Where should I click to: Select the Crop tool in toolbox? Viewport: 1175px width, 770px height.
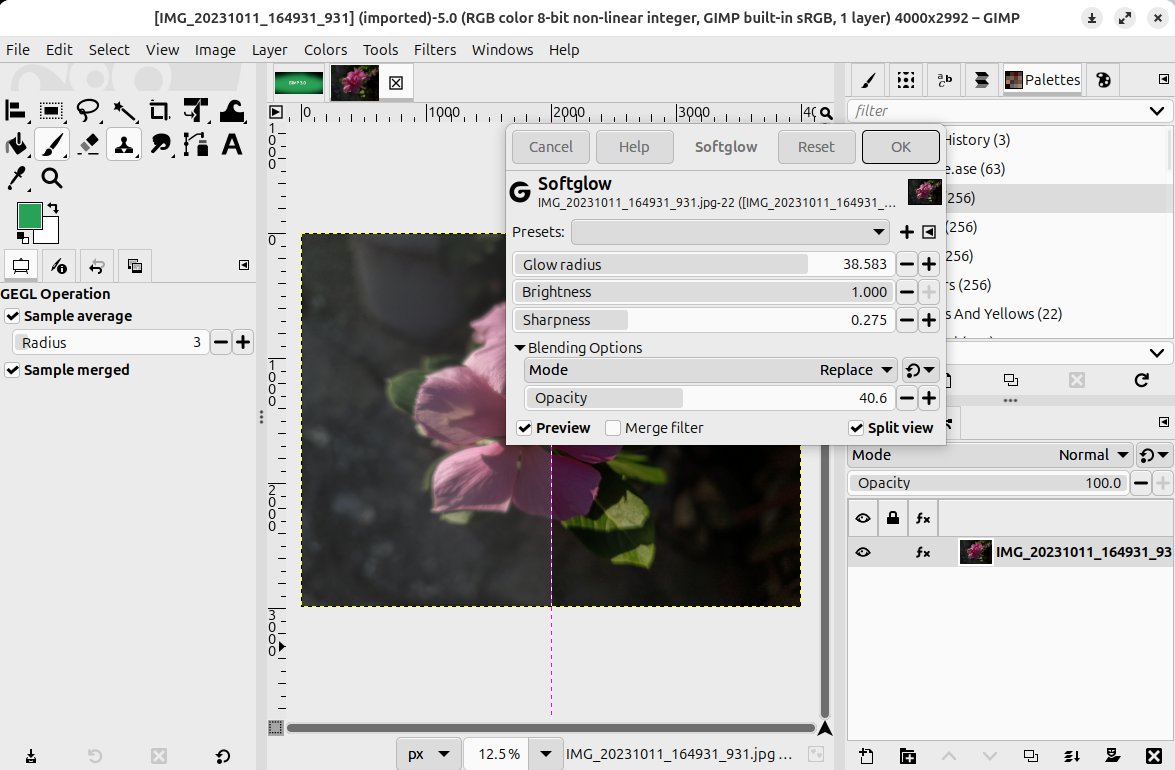pos(159,111)
